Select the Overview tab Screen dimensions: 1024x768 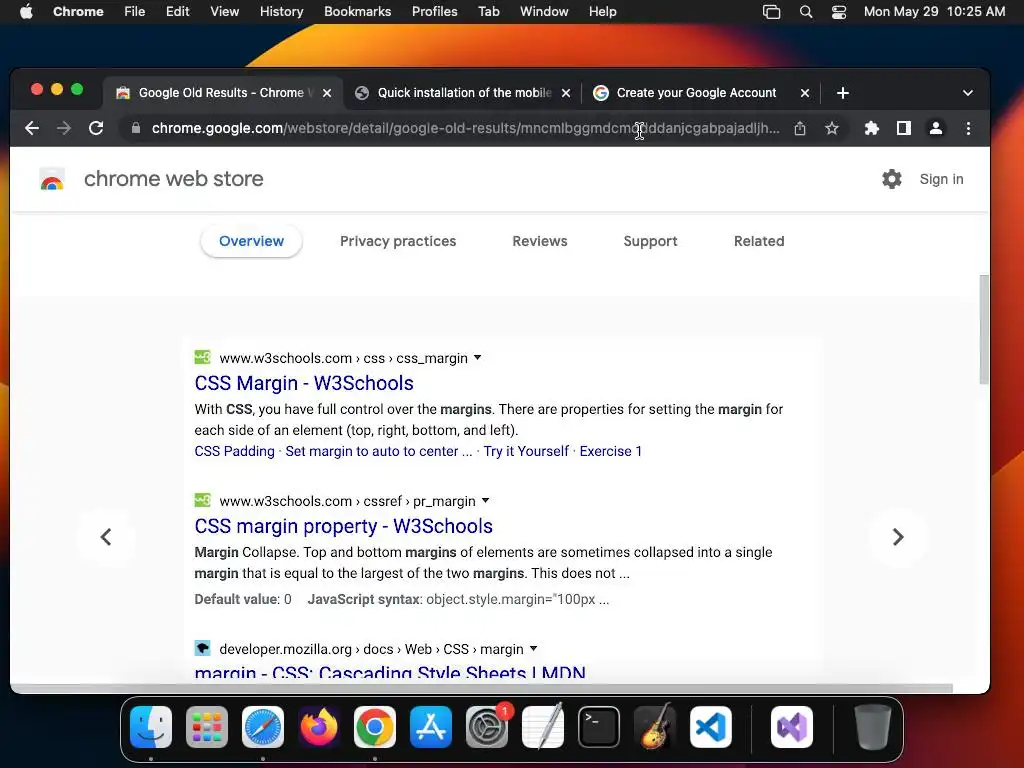tap(251, 241)
